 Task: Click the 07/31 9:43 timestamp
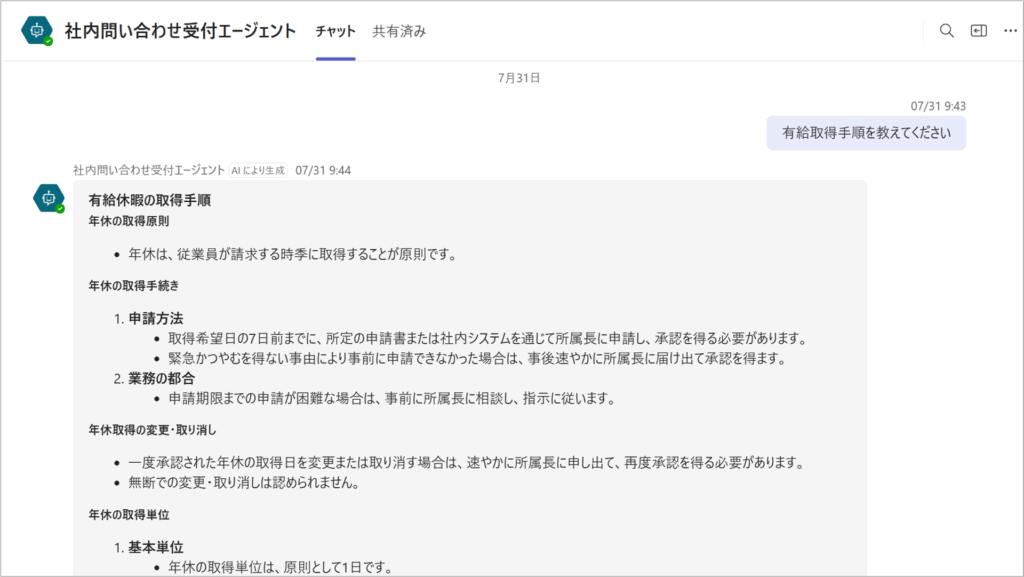pos(938,106)
